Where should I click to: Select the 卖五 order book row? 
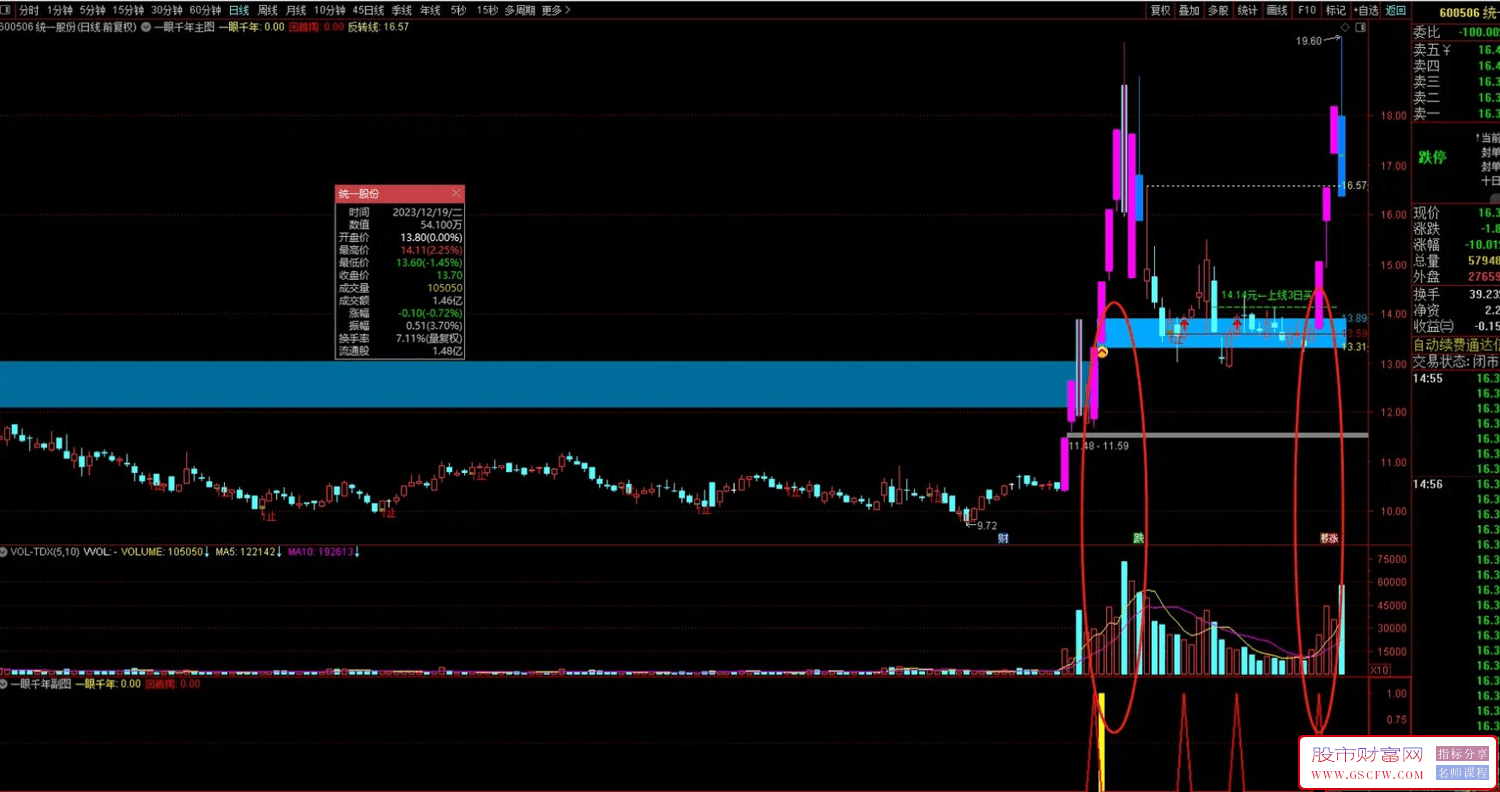coord(1456,50)
